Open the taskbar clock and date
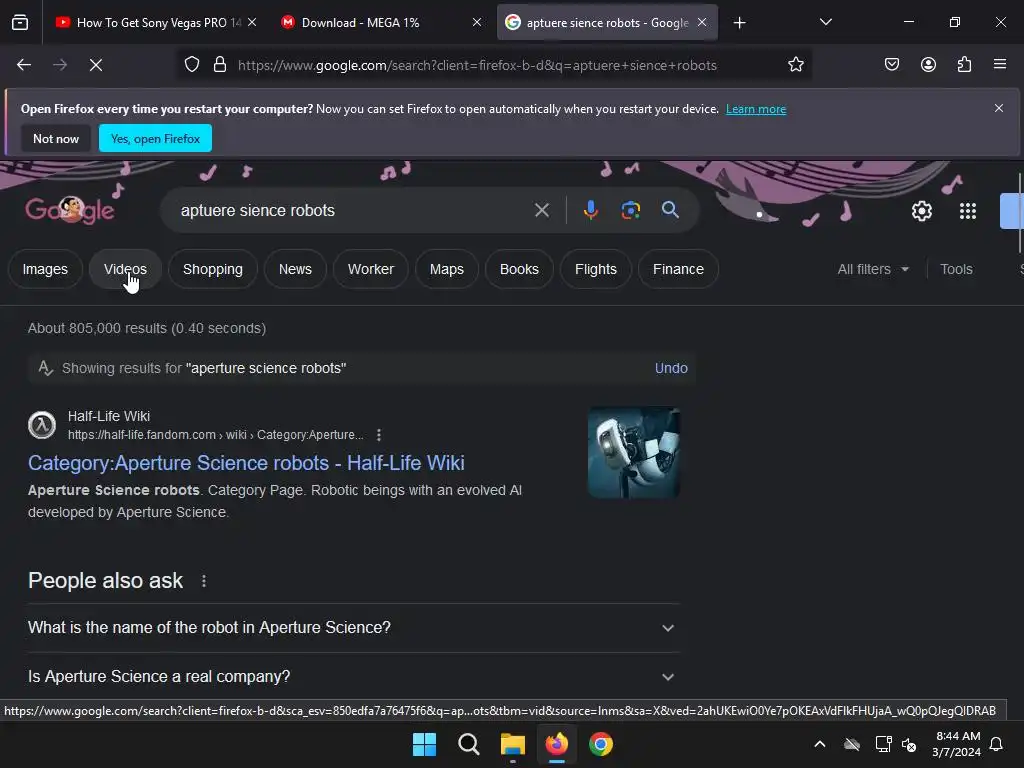 957,744
